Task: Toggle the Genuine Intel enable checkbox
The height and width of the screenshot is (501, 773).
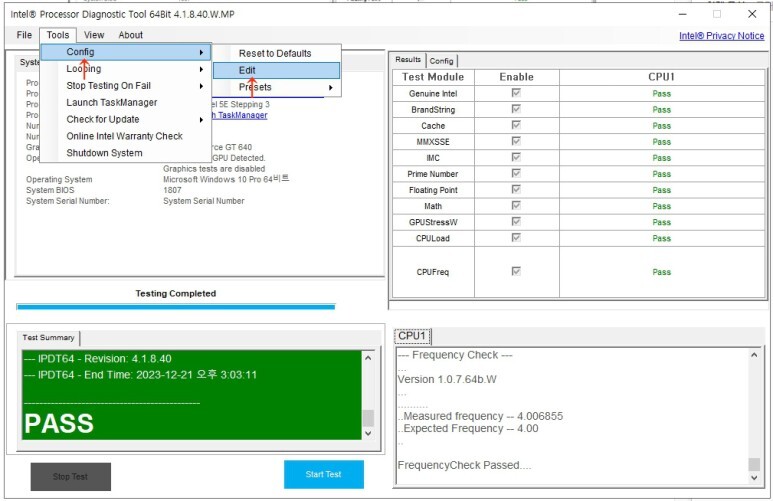Action: pos(516,93)
